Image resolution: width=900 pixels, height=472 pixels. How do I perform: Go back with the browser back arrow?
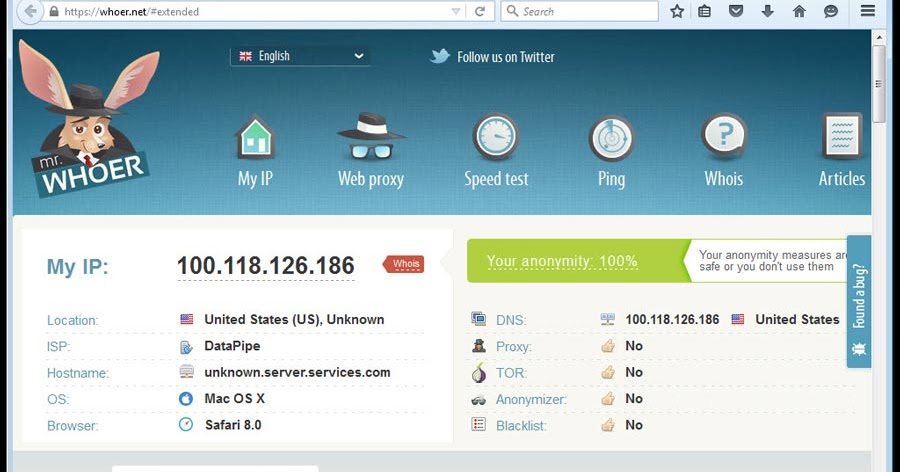[29, 11]
